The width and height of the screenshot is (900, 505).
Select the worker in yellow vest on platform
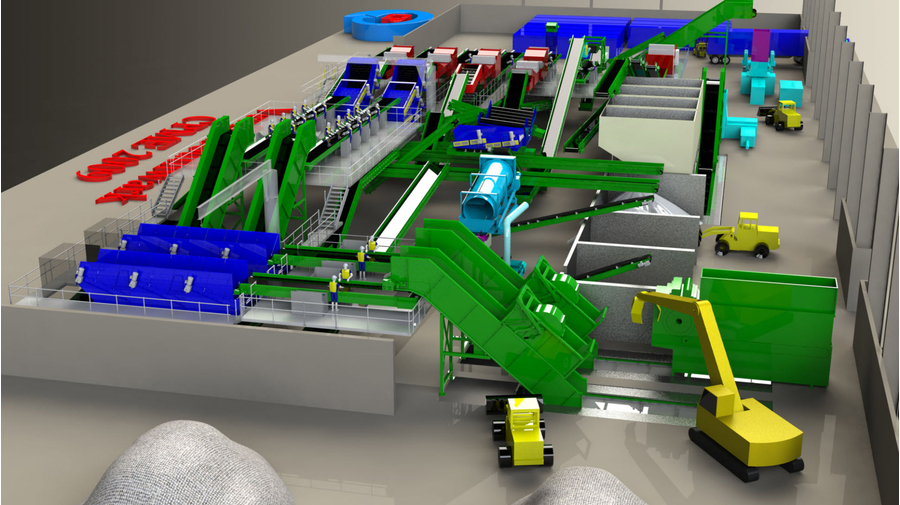pyautogui.click(x=333, y=291)
